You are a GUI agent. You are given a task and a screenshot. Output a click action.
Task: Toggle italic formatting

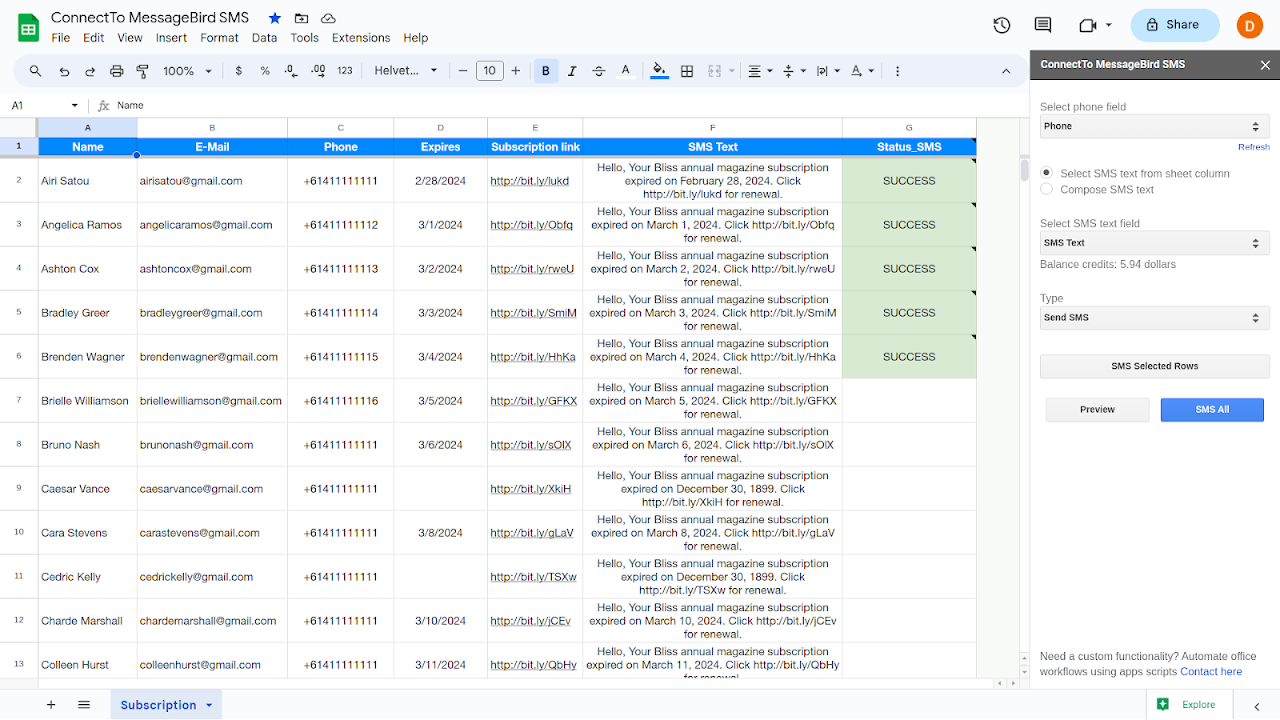click(x=572, y=71)
